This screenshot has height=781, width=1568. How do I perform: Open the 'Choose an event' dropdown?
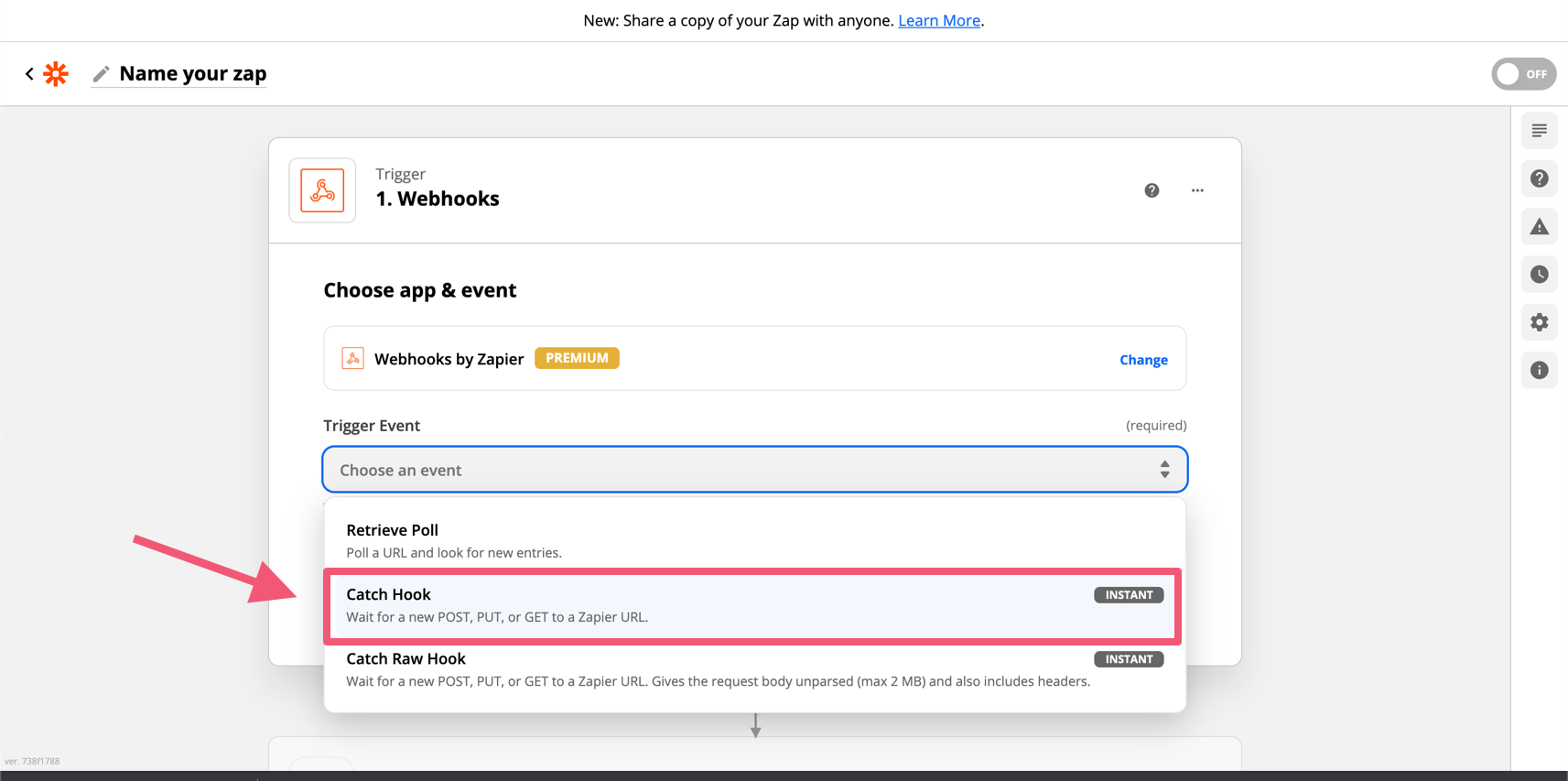(755, 470)
